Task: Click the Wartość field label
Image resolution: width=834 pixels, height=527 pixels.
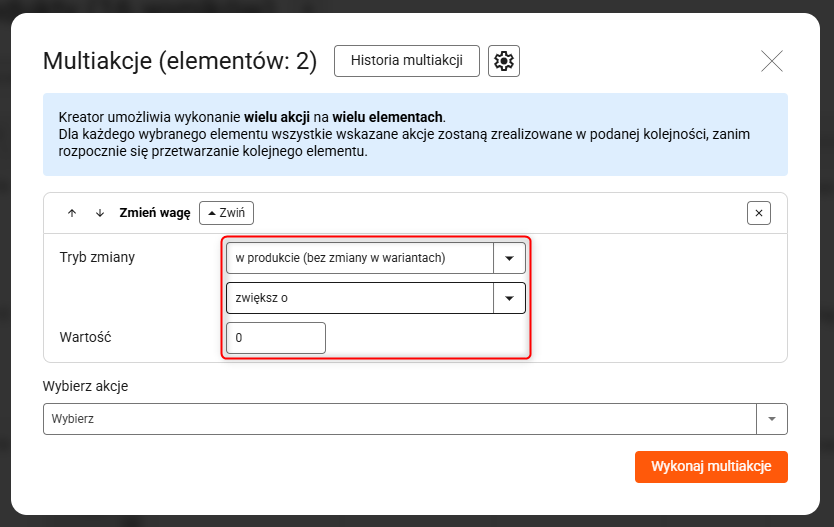Action: pyautogui.click(x=85, y=337)
